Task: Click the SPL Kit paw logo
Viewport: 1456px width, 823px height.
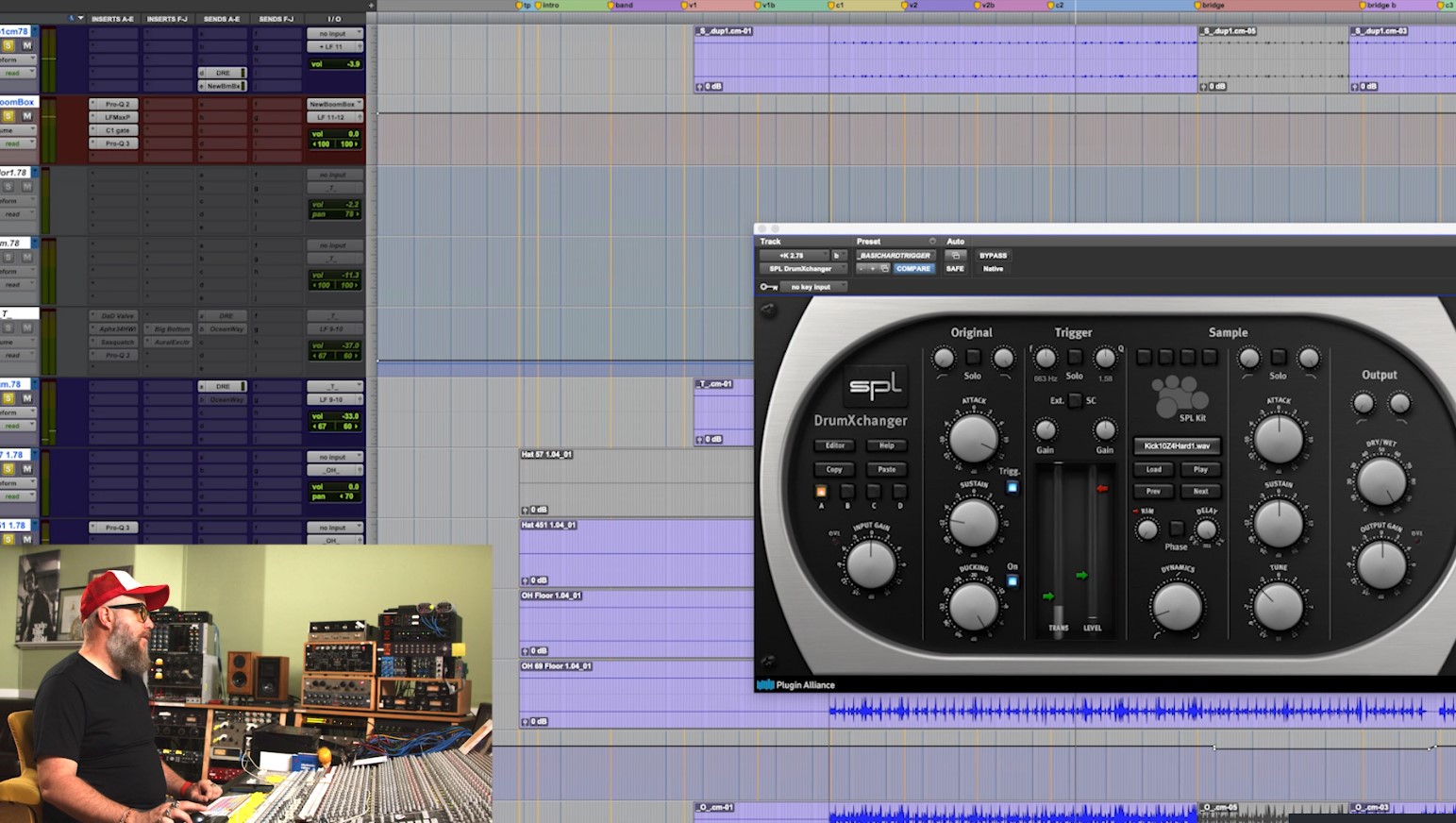Action: click(x=1179, y=395)
